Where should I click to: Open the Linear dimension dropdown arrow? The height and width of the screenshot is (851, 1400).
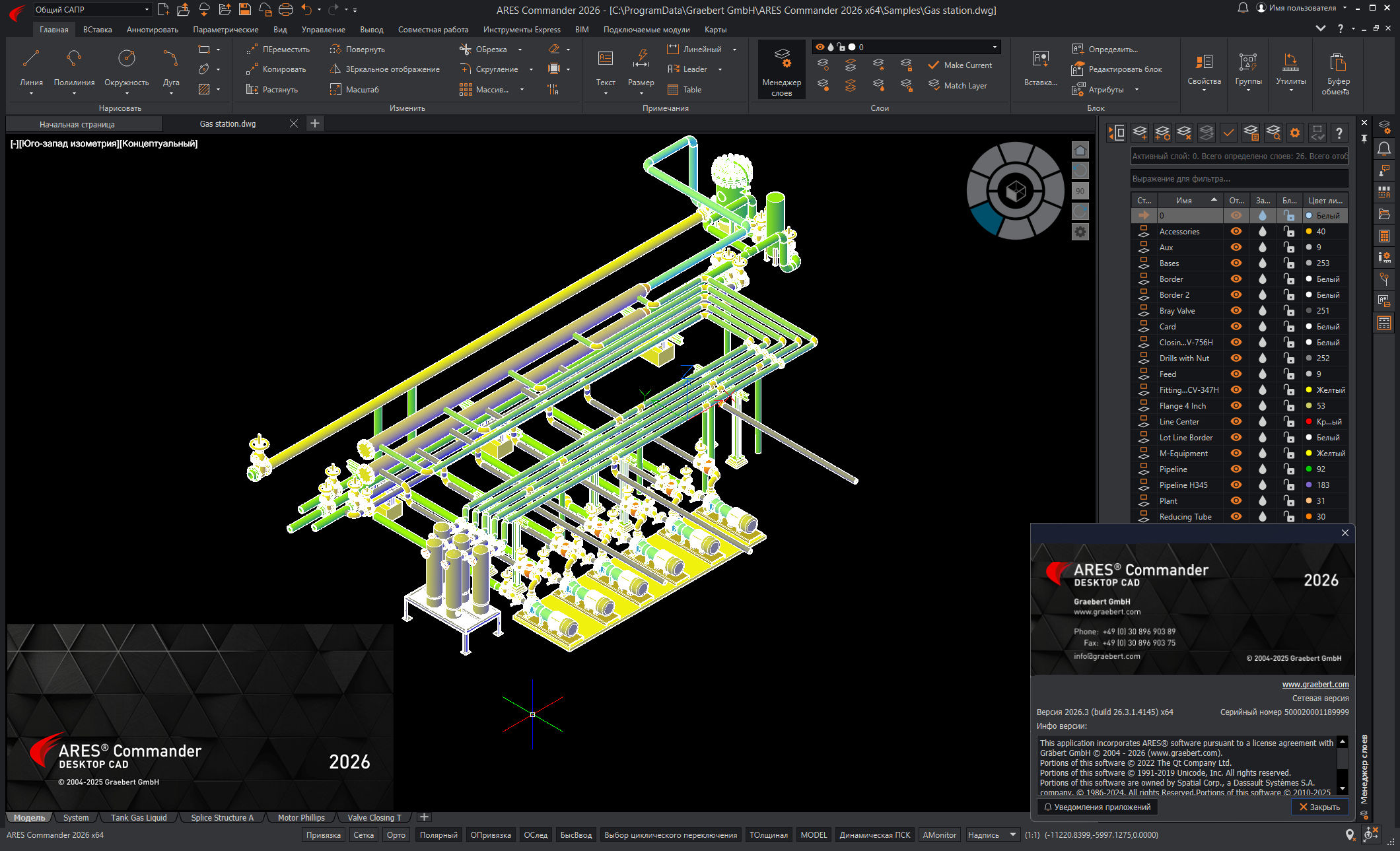[x=734, y=50]
